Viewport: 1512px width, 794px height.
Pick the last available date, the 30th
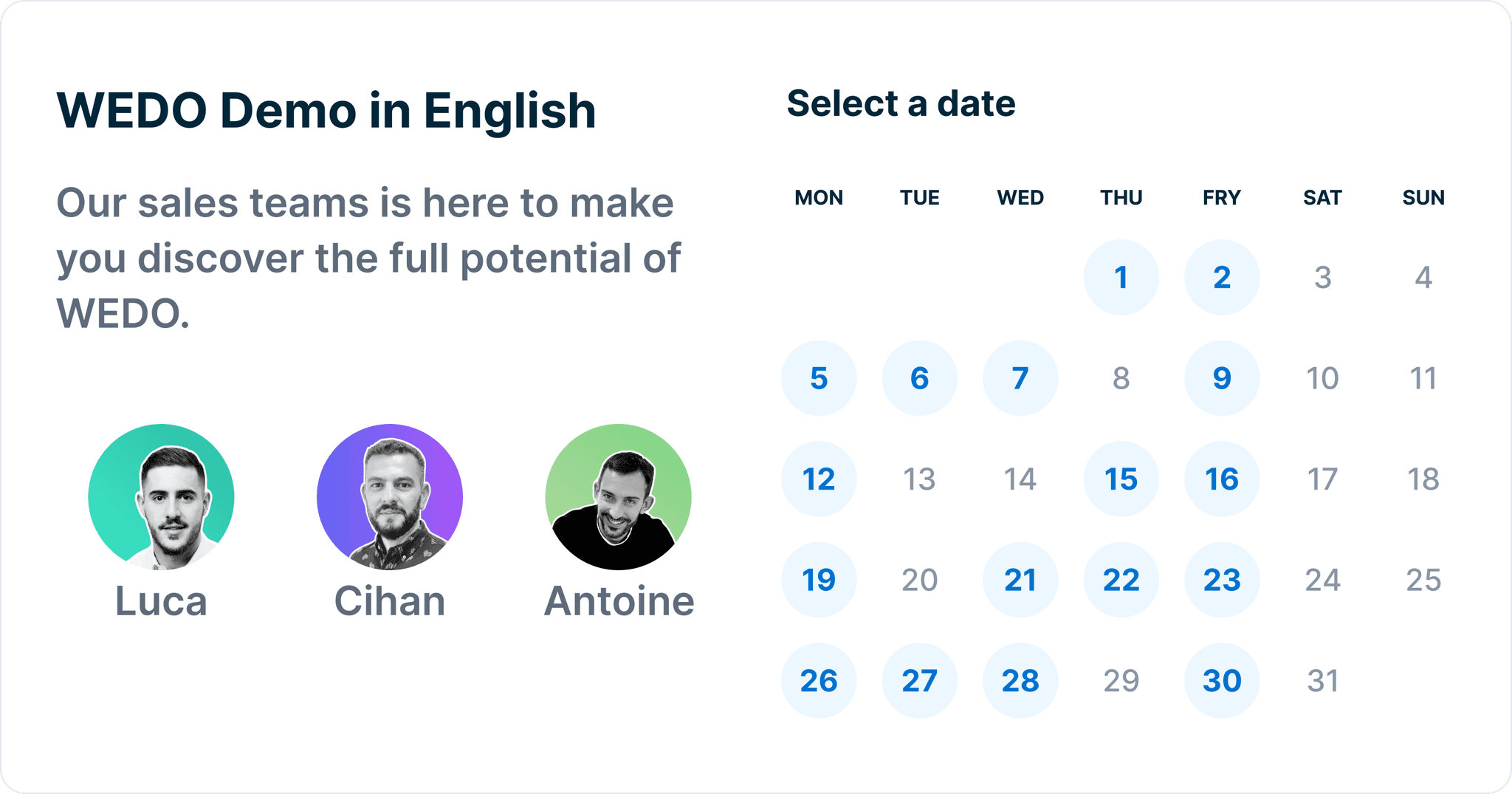pyautogui.click(x=1221, y=680)
